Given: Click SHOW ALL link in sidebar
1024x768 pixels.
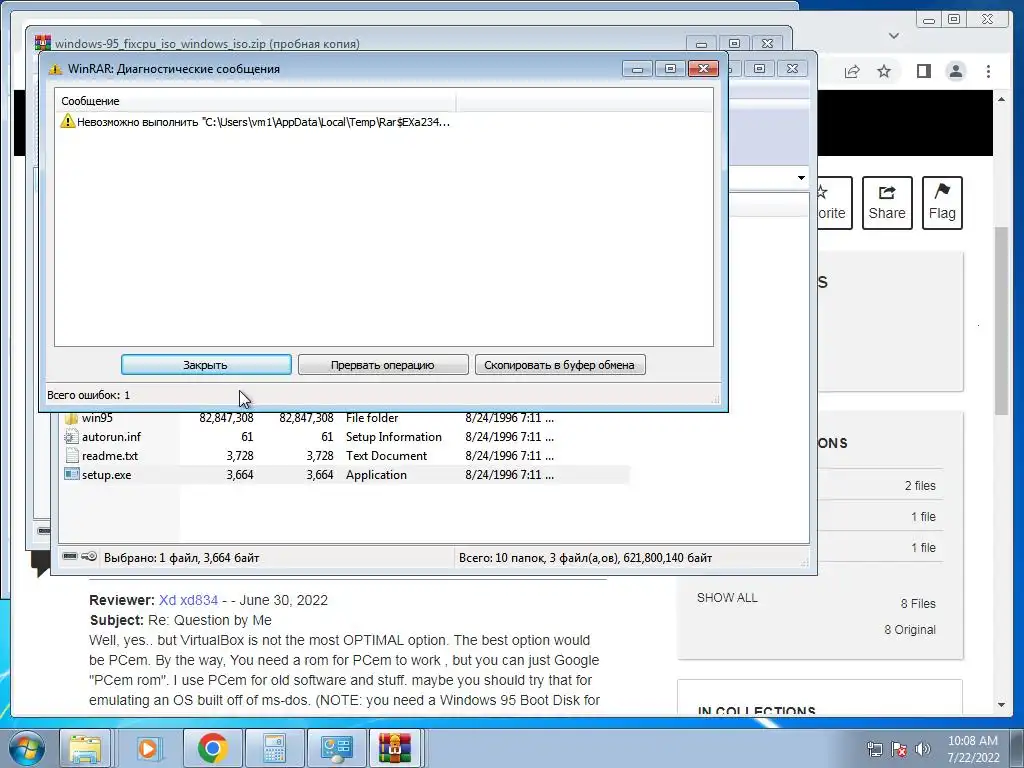Looking at the screenshot, I should (727, 598).
